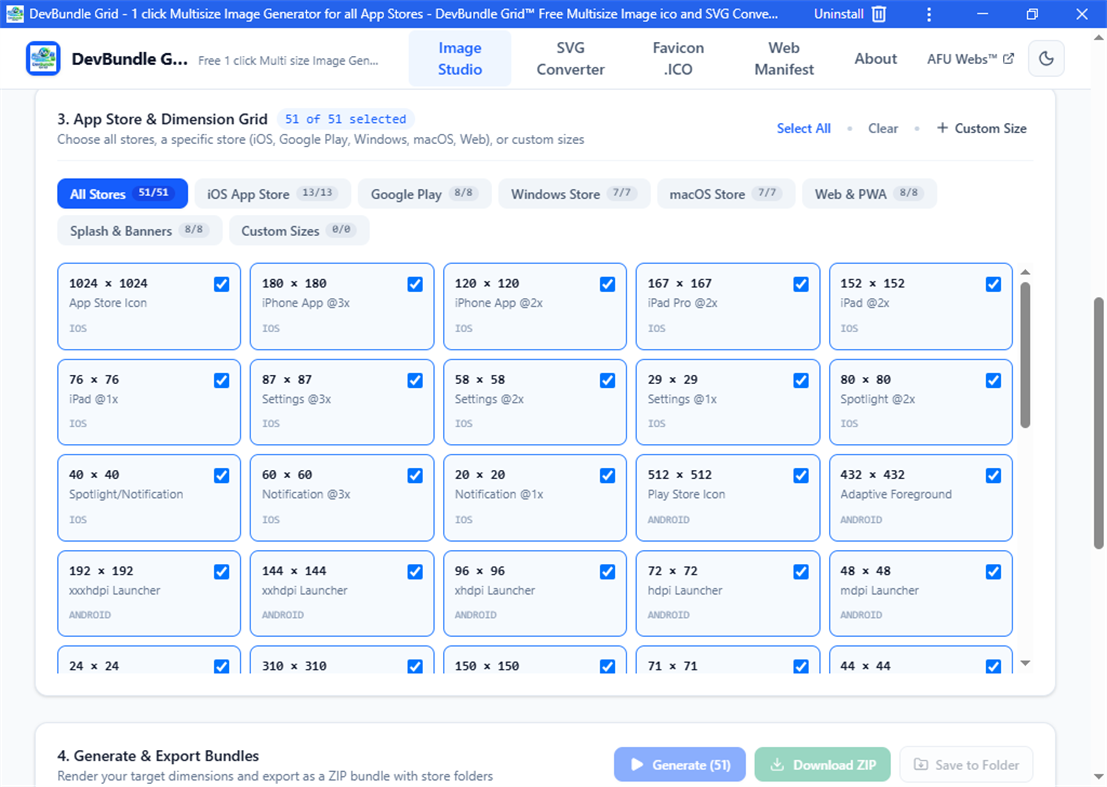Click the DevBundle Grid logo icon
The image size is (1107, 787).
[x=43, y=59]
